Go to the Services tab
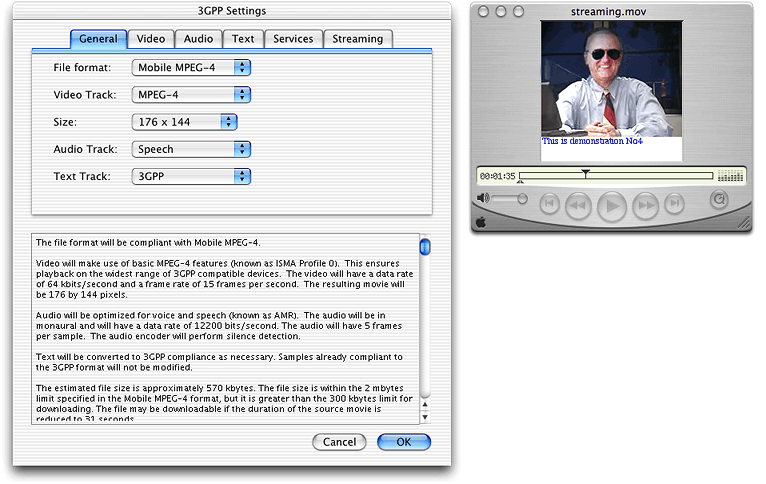Image resolution: width=766 pixels, height=484 pixels. coord(293,39)
